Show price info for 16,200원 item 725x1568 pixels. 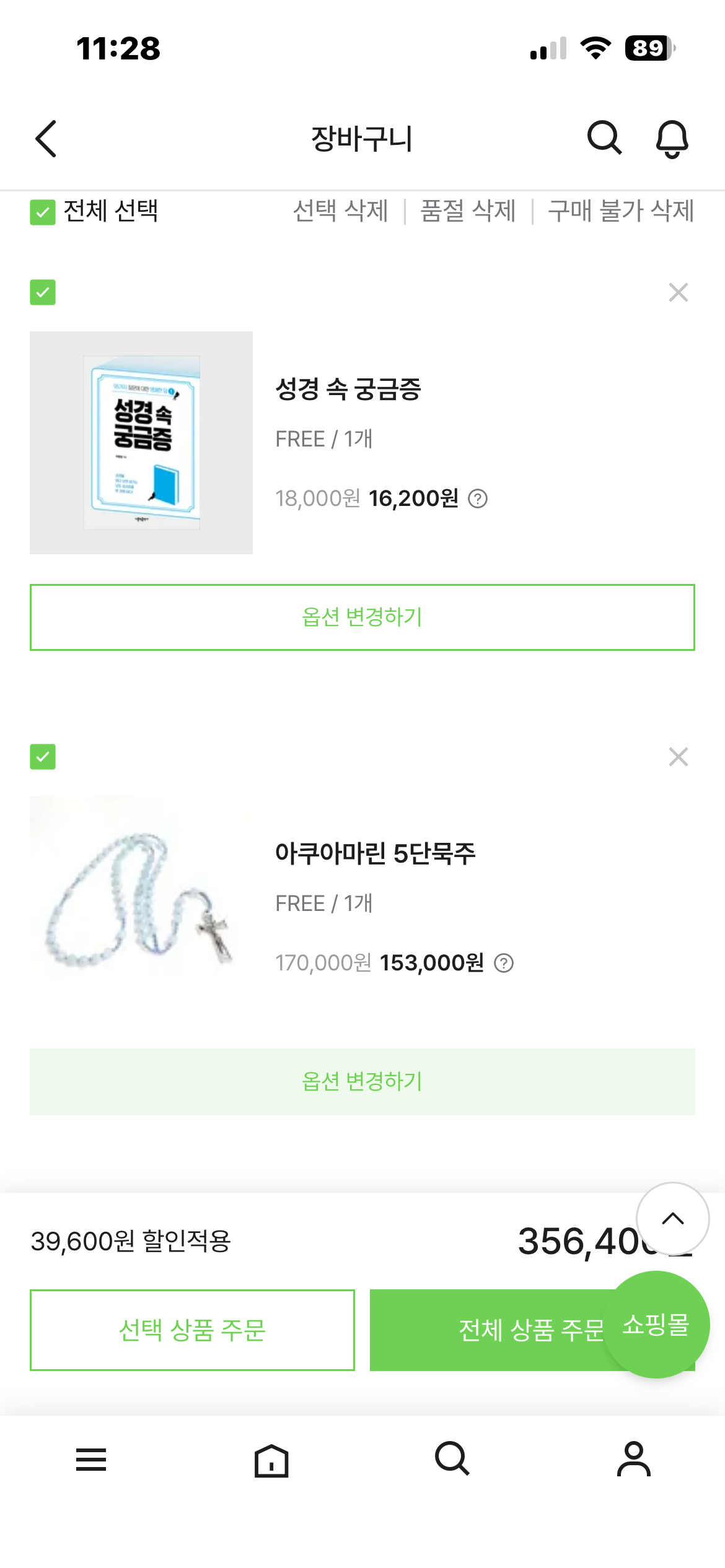click(x=478, y=499)
